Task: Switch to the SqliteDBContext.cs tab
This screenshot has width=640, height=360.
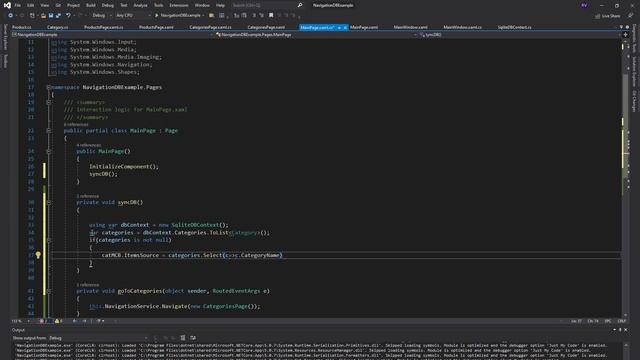Action: tap(515, 27)
